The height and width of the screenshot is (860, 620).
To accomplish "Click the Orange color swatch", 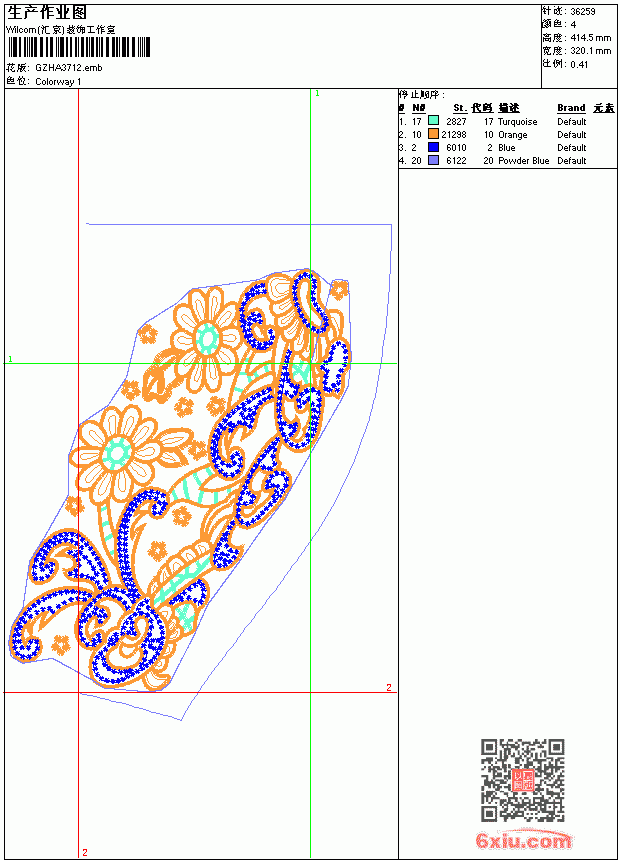I will pos(433,134).
